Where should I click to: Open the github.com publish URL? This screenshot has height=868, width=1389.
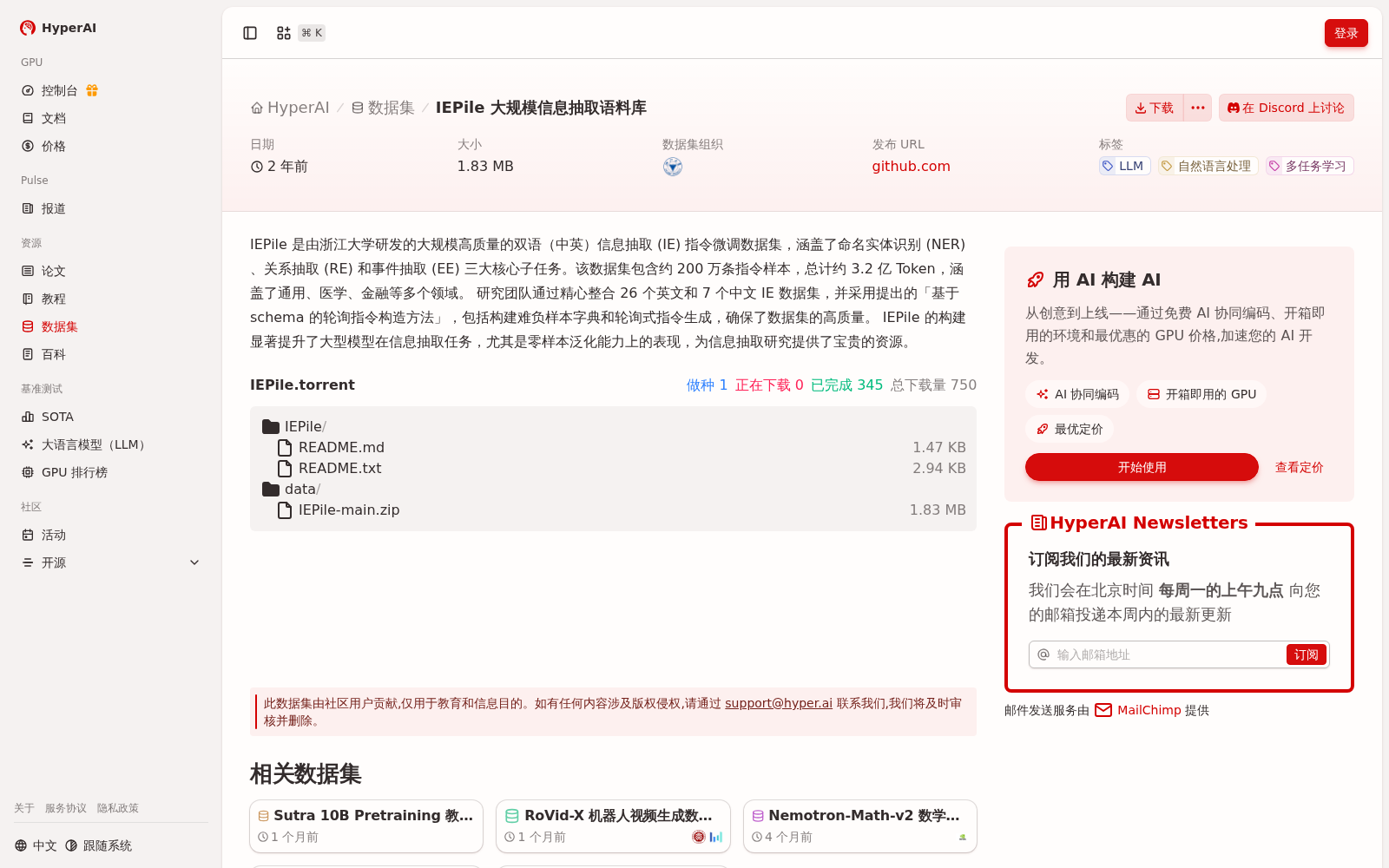tap(912, 166)
